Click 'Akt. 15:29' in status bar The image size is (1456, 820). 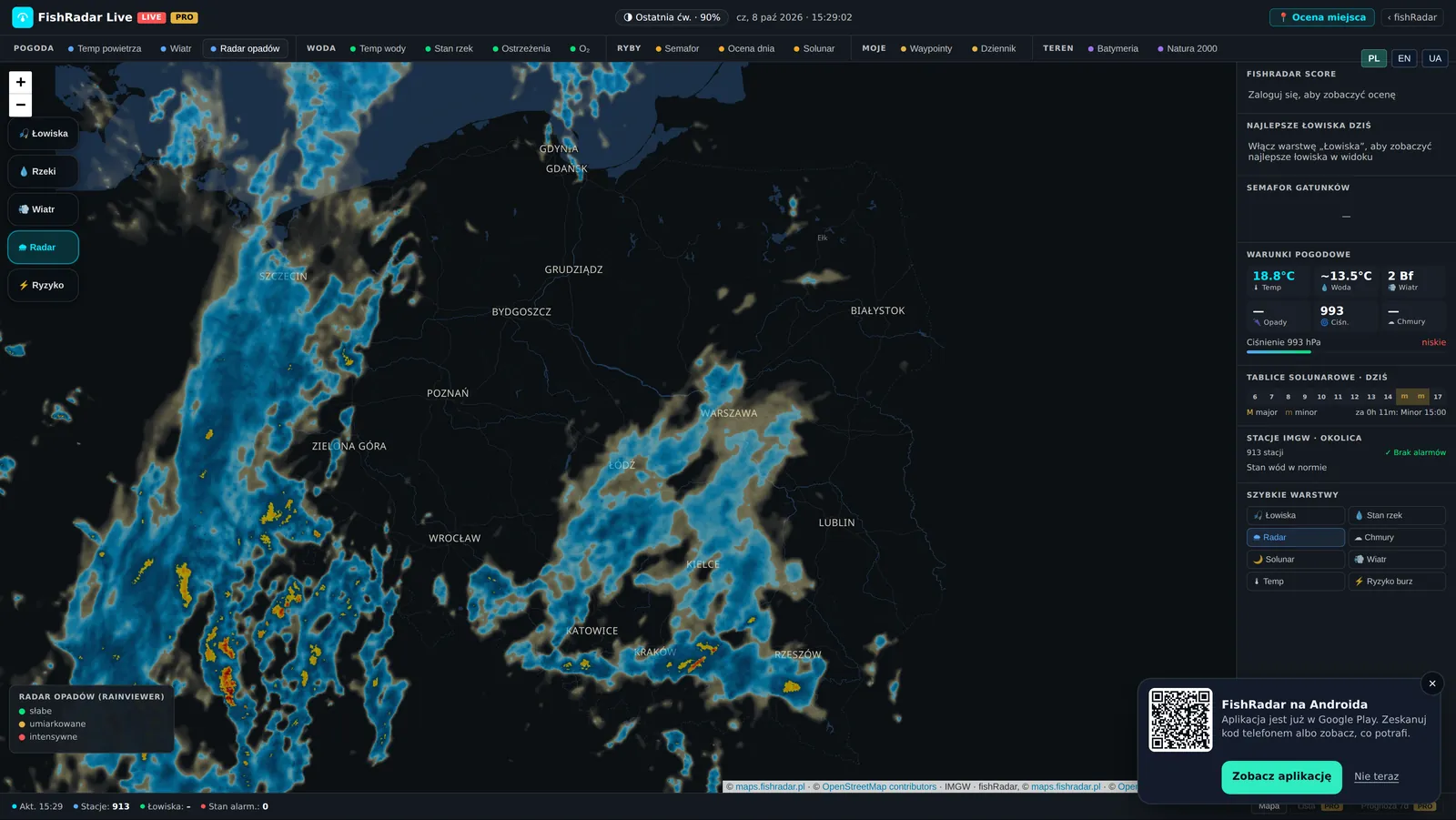(37, 806)
